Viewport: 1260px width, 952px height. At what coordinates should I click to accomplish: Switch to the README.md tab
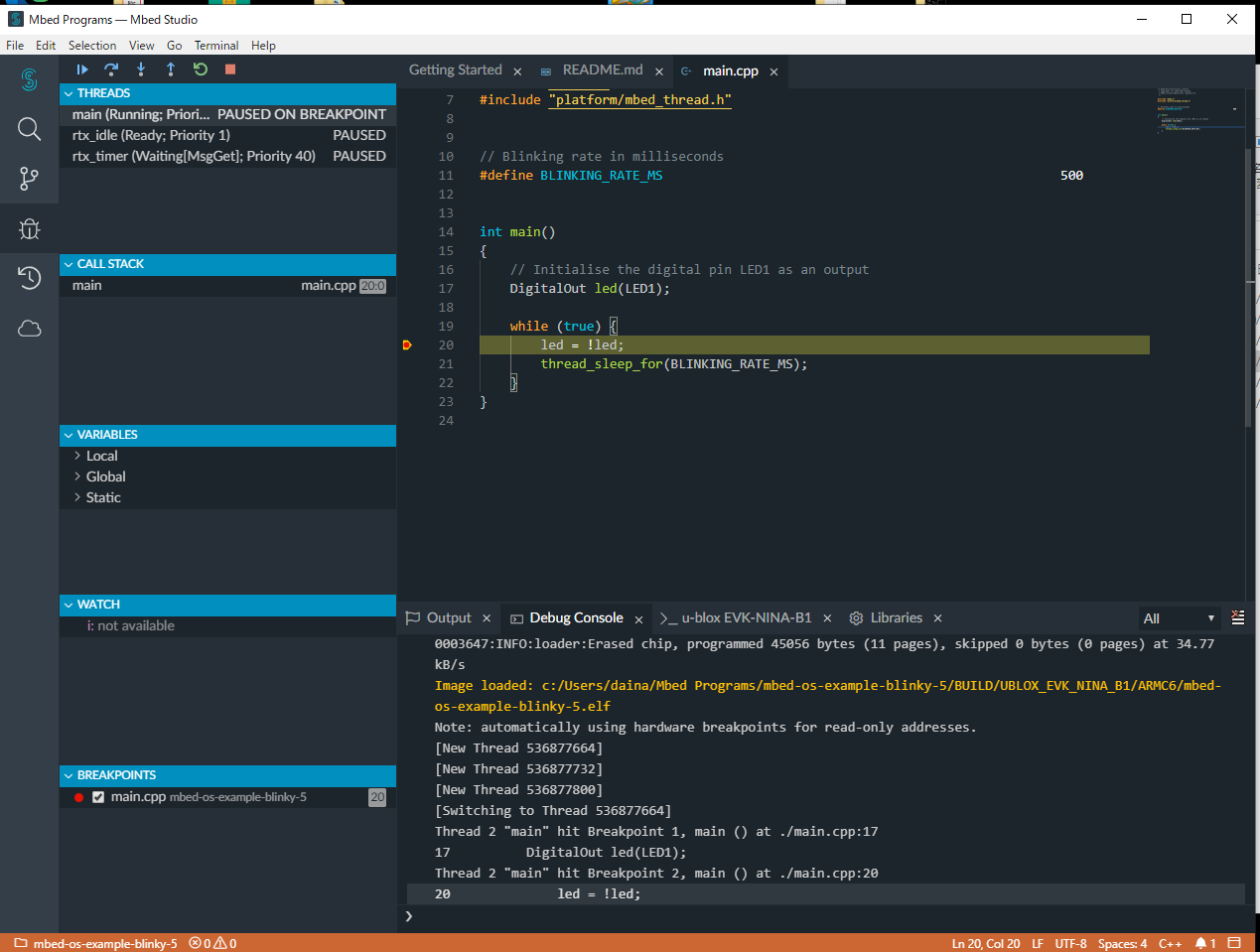tap(603, 70)
